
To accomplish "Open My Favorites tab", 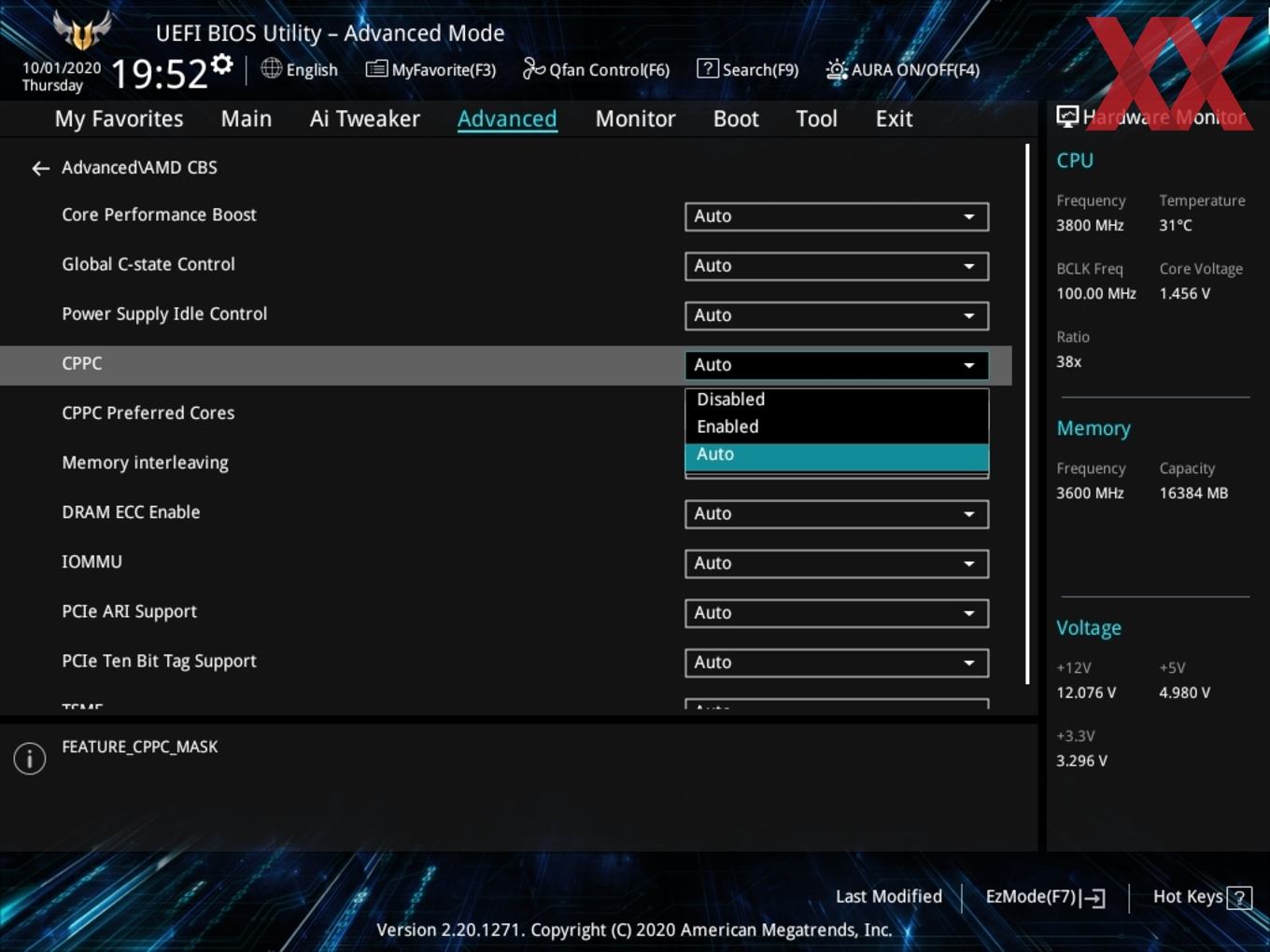I will click(x=119, y=119).
